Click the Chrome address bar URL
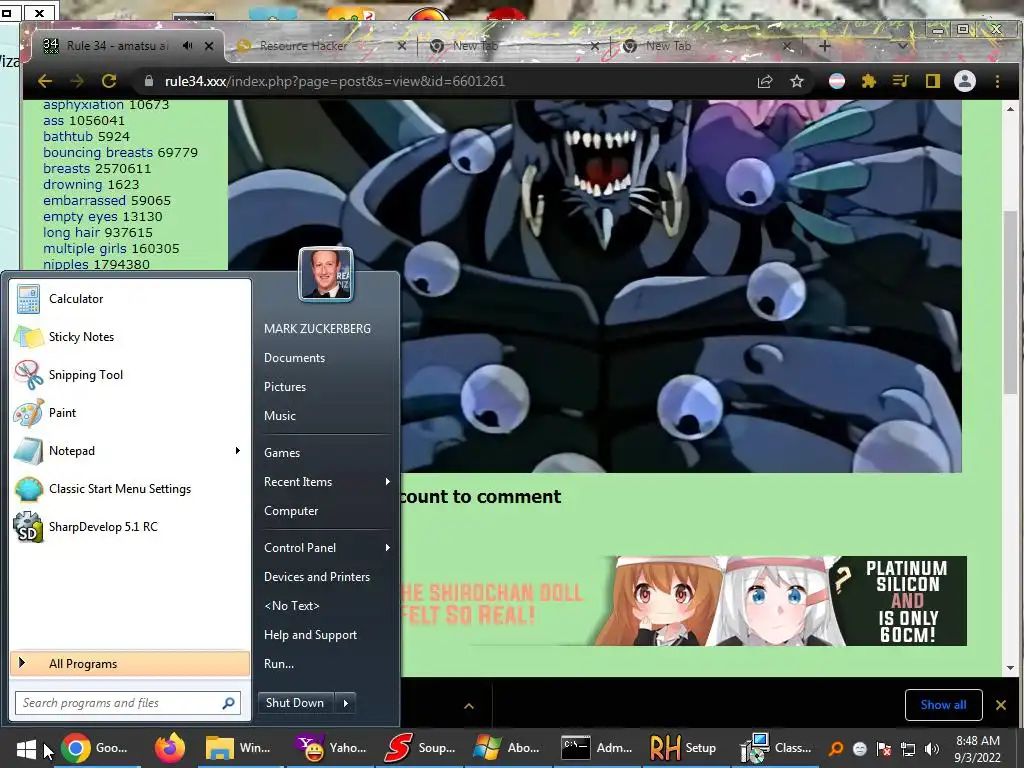Screen dimensions: 1024x768 point(335,81)
